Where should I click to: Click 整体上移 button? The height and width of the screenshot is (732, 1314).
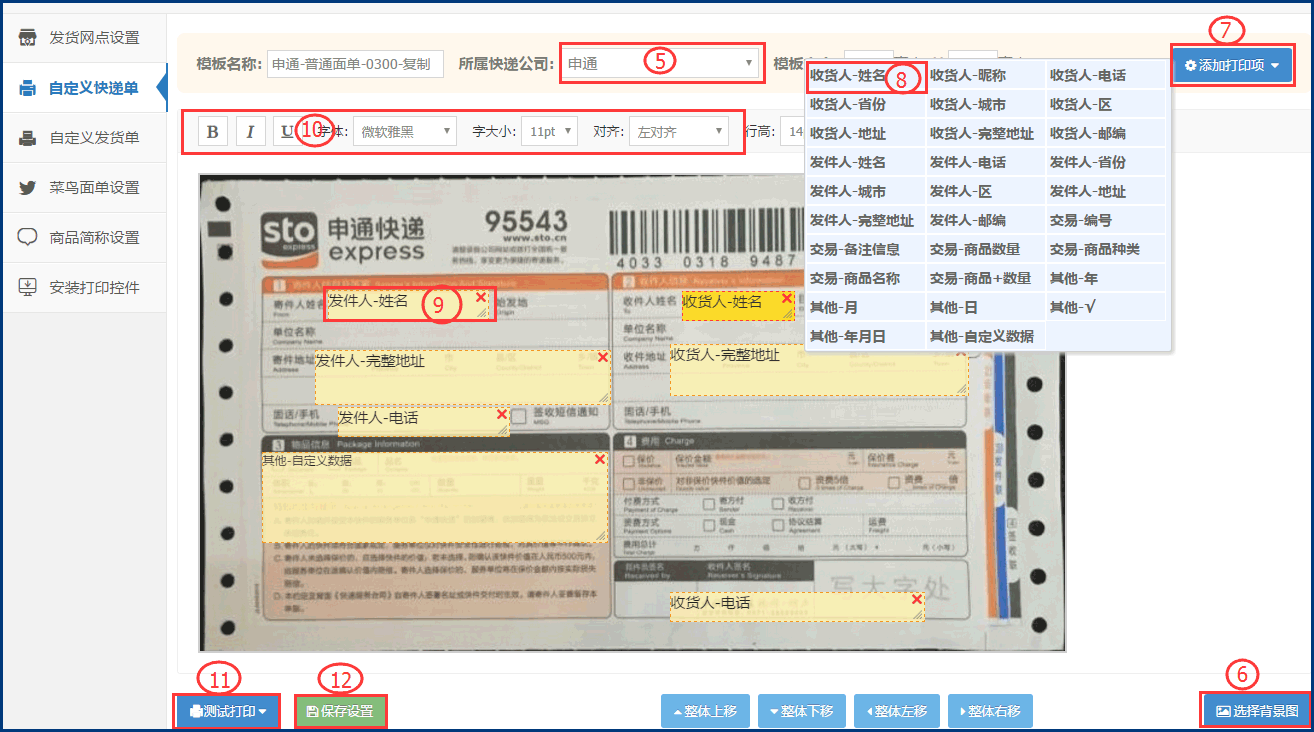(x=705, y=712)
